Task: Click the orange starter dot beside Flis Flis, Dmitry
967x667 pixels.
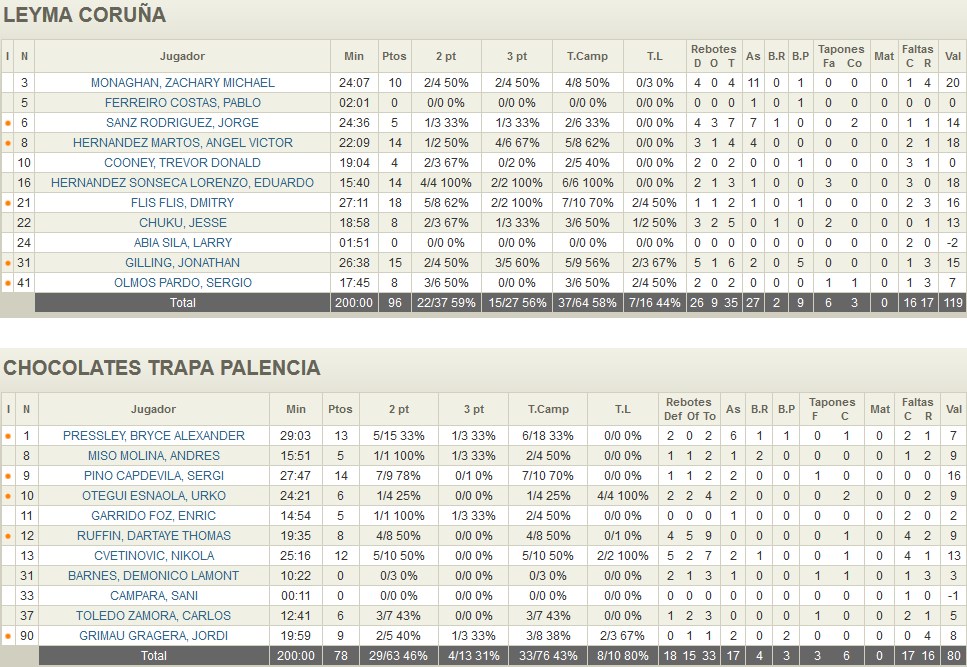Action: [x=8, y=203]
